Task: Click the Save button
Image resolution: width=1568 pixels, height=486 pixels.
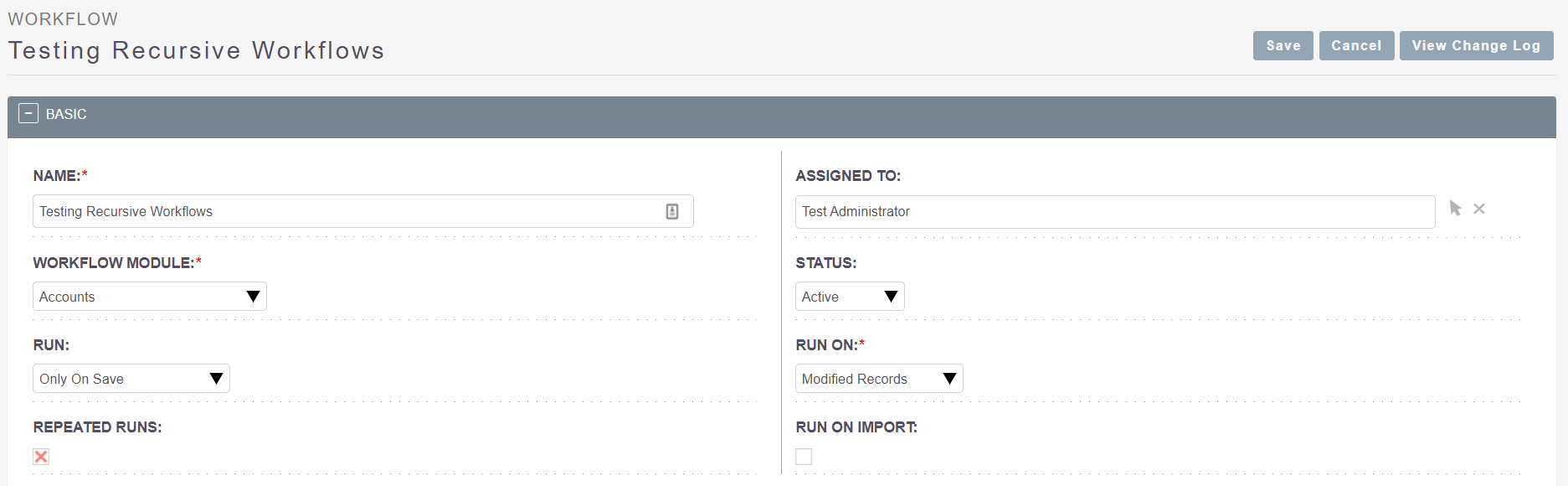Action: 1283,46
